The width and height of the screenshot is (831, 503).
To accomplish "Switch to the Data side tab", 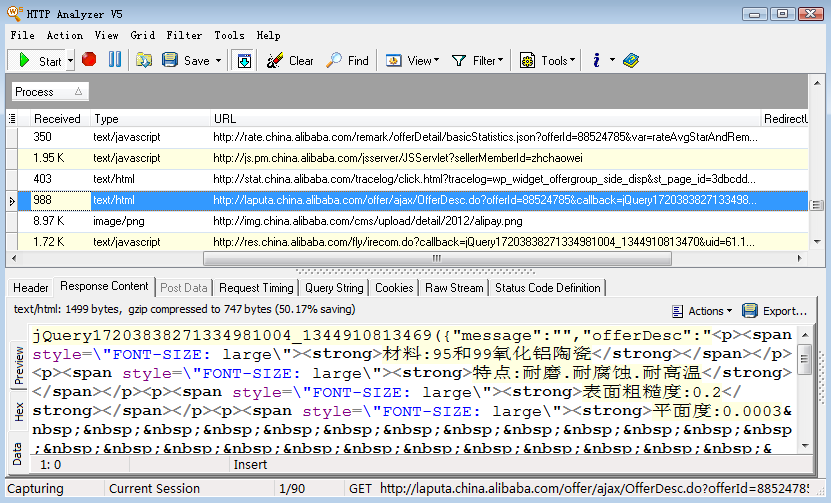I will coord(17,454).
